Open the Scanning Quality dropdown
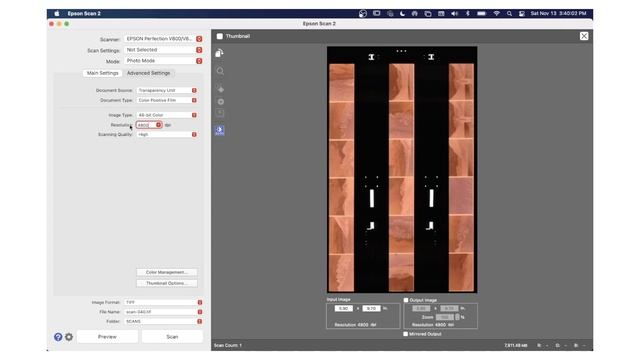The image size is (640, 360). (167, 134)
